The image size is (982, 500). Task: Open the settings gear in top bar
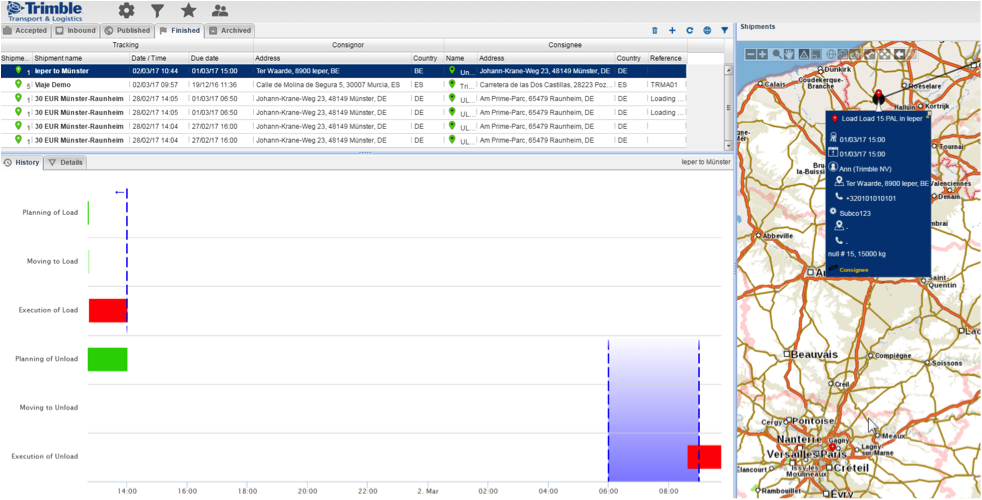[126, 11]
